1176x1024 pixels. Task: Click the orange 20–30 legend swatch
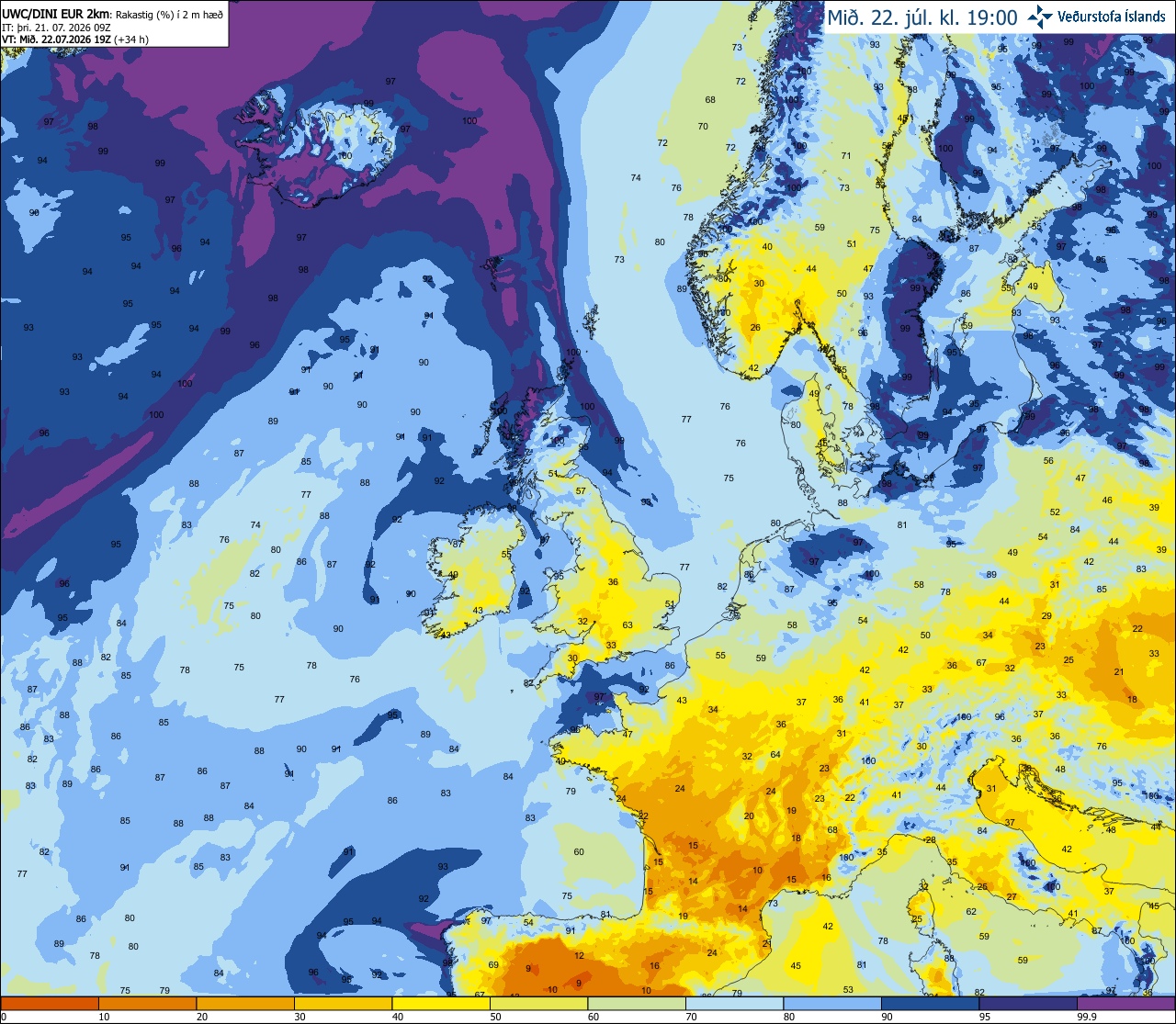click(244, 1003)
